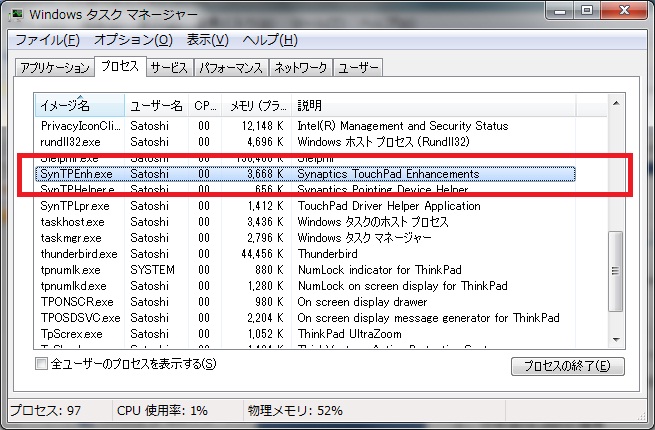Viewport: 655px width, 430px height.
Task: Click the process list scrollbar thumb
Action: pyautogui.click(x=616, y=271)
